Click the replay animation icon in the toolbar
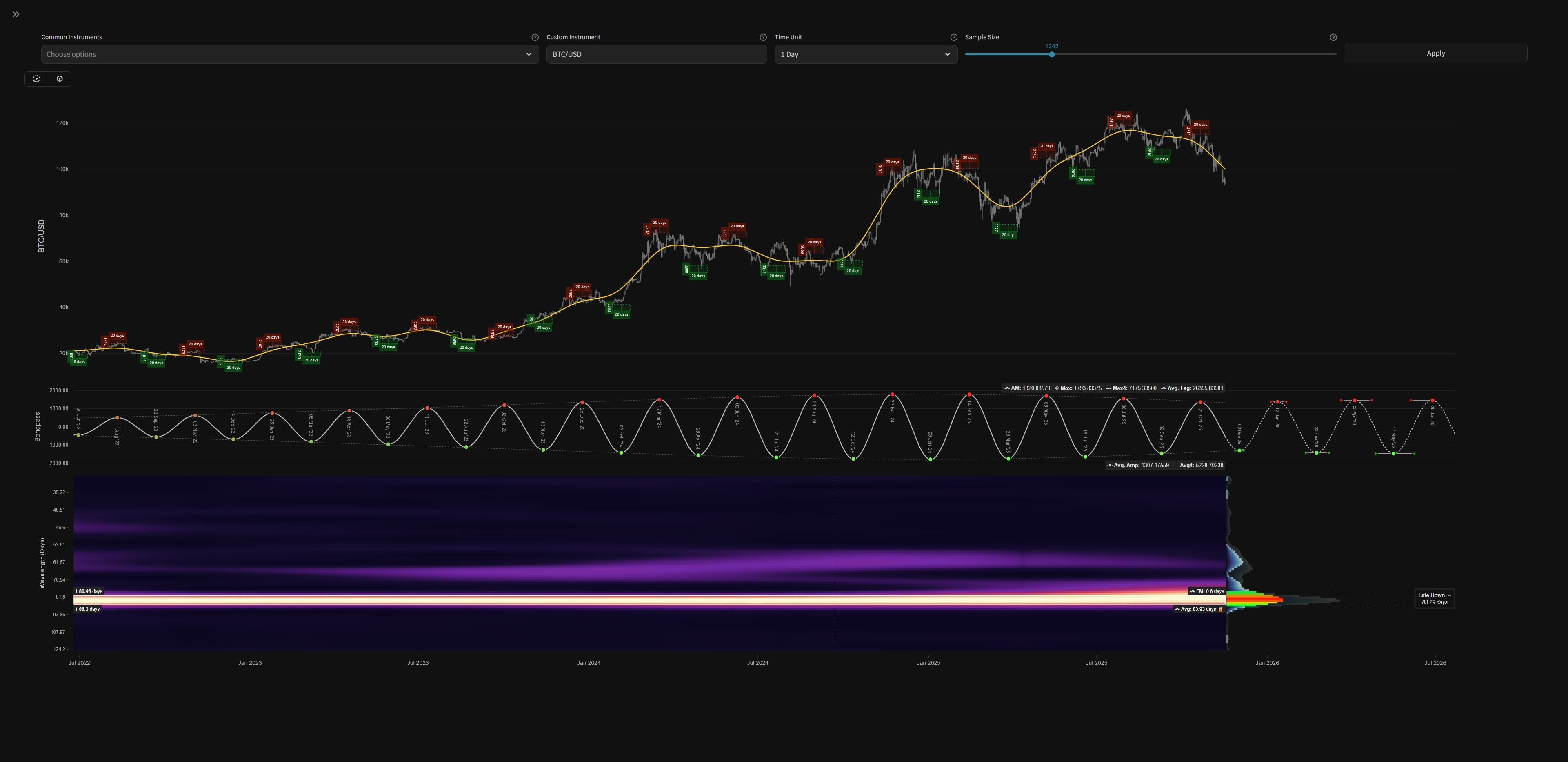Viewport: 1568px width, 762px height. (x=36, y=78)
